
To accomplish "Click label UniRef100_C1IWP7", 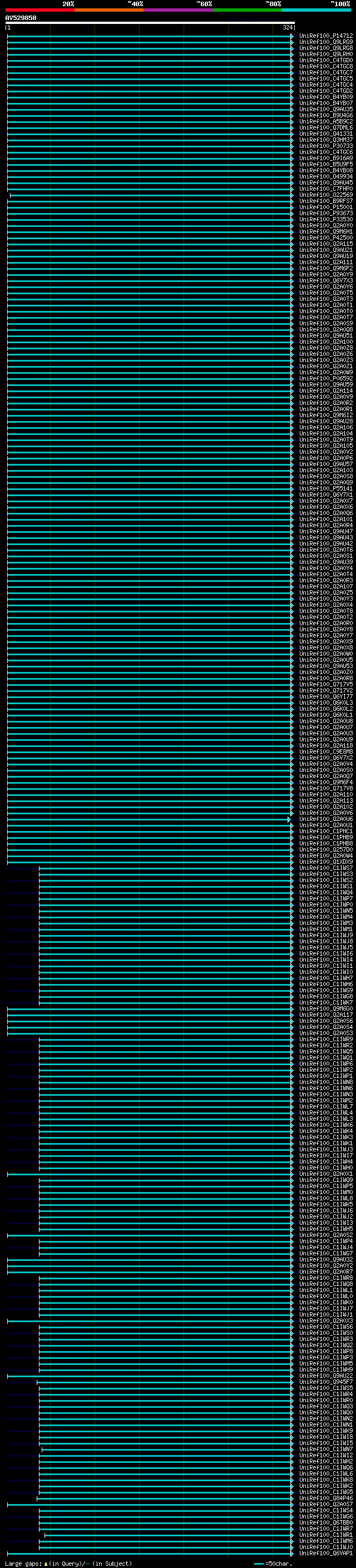I will 326,899.
